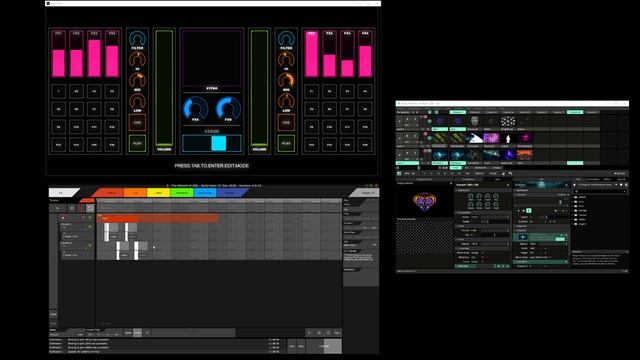Click the mask image in Resolume's output monitor
Screen dimensions: 640x360
[x=424, y=201]
